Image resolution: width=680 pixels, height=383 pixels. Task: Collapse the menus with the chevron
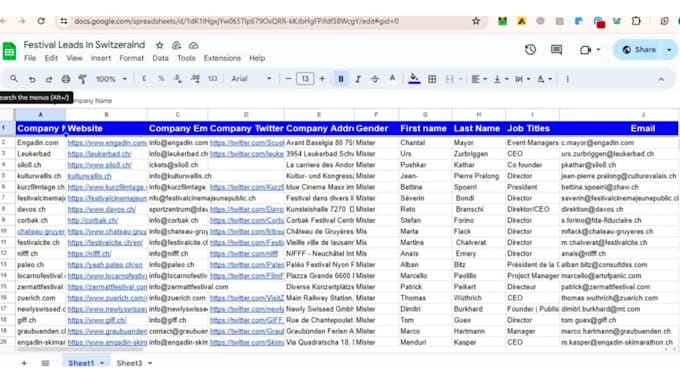tap(661, 79)
